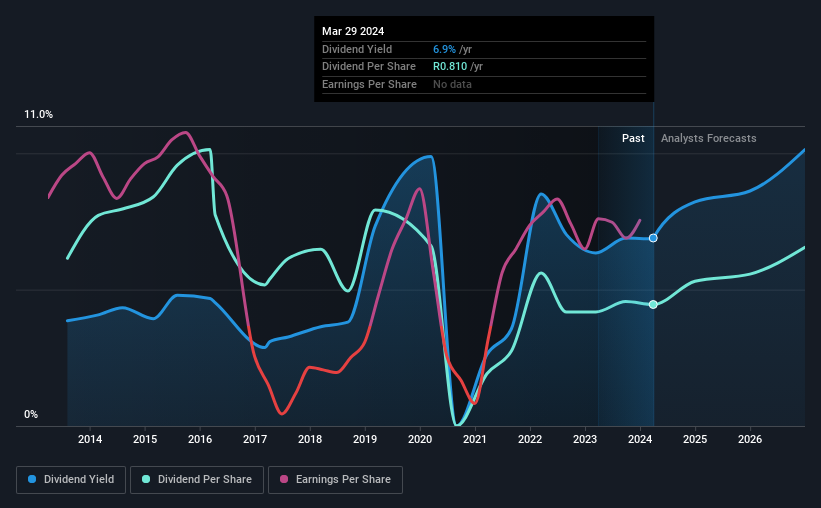Viewport: 821px width, 508px height.
Task: Click the 2019 x-axis label
Action: coord(365,439)
